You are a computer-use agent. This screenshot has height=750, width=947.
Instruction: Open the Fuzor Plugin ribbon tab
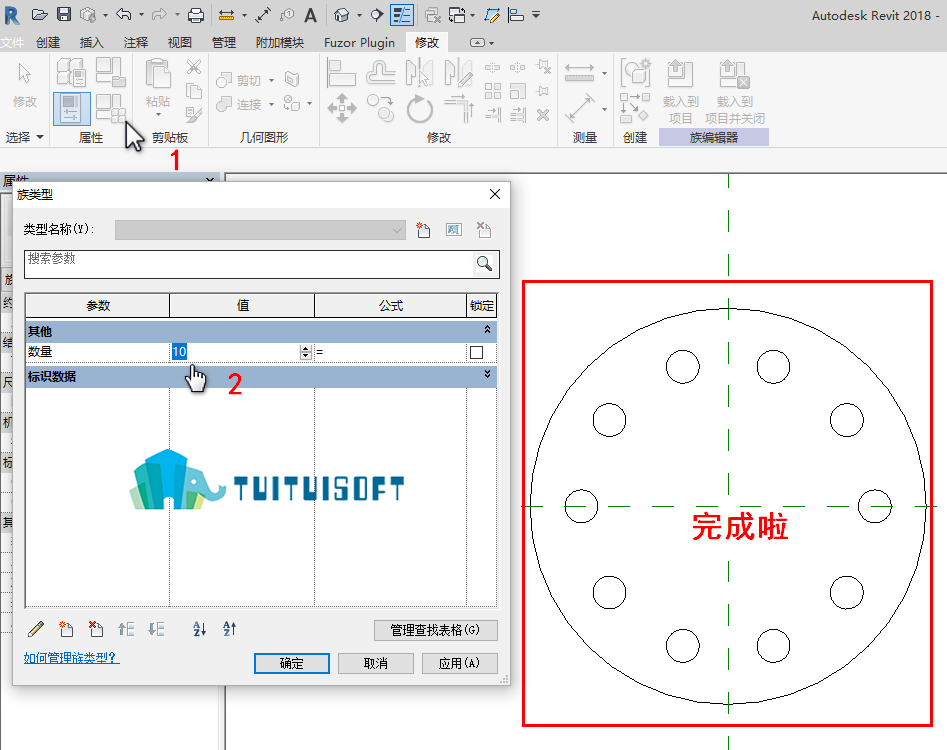(359, 42)
